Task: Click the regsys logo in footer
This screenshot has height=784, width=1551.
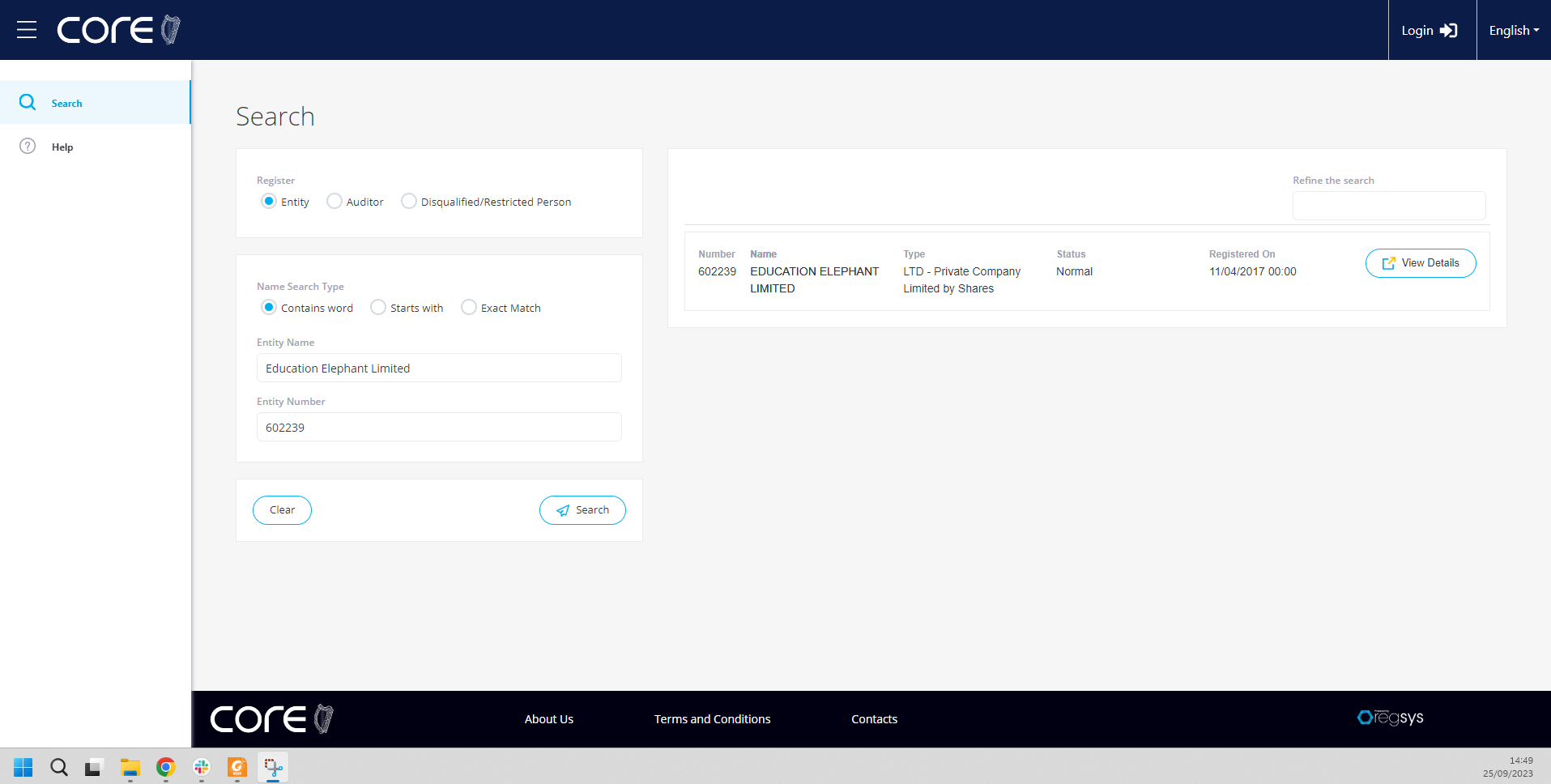Action: click(x=1391, y=718)
